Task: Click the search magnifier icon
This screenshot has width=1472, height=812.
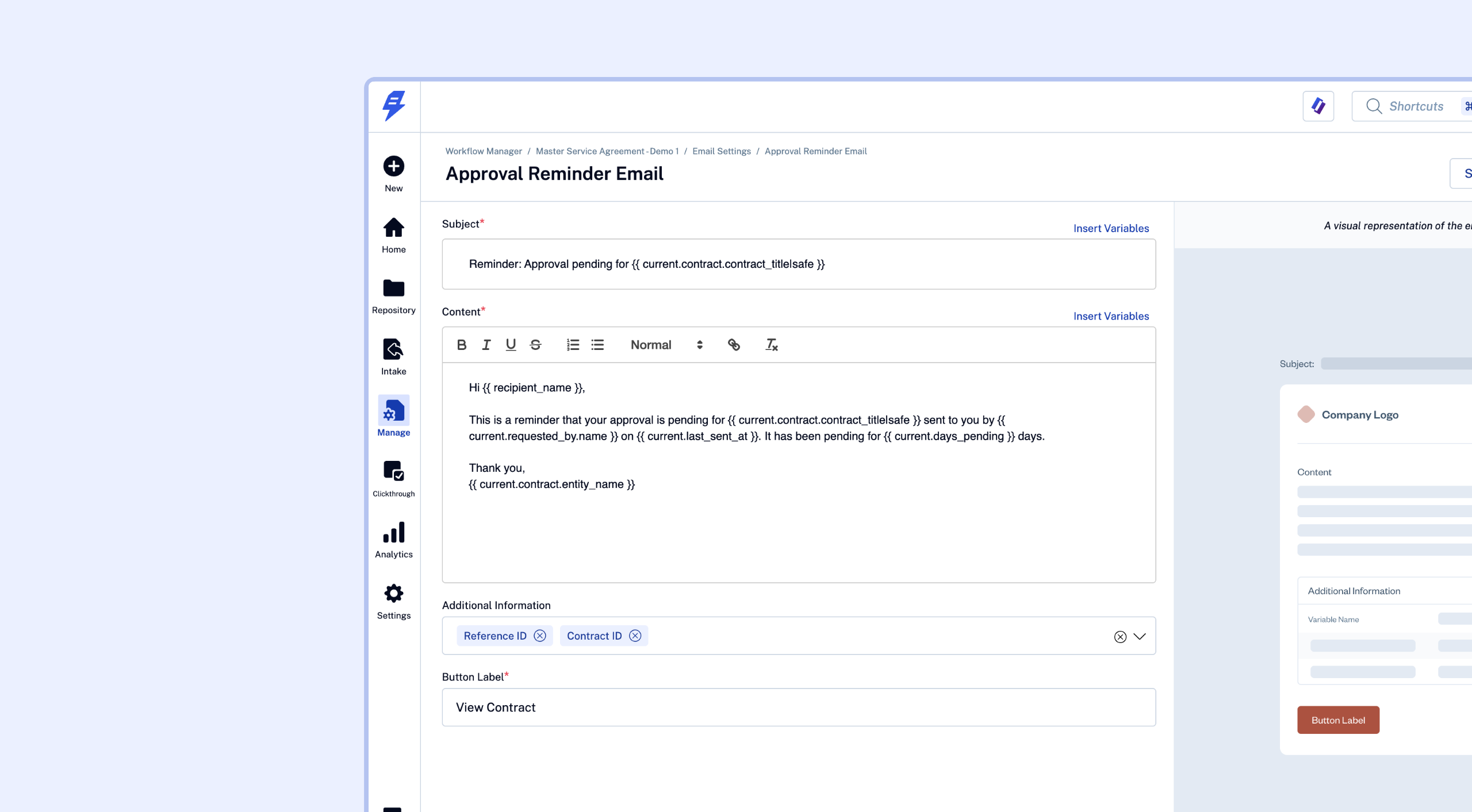Action: pyautogui.click(x=1374, y=106)
